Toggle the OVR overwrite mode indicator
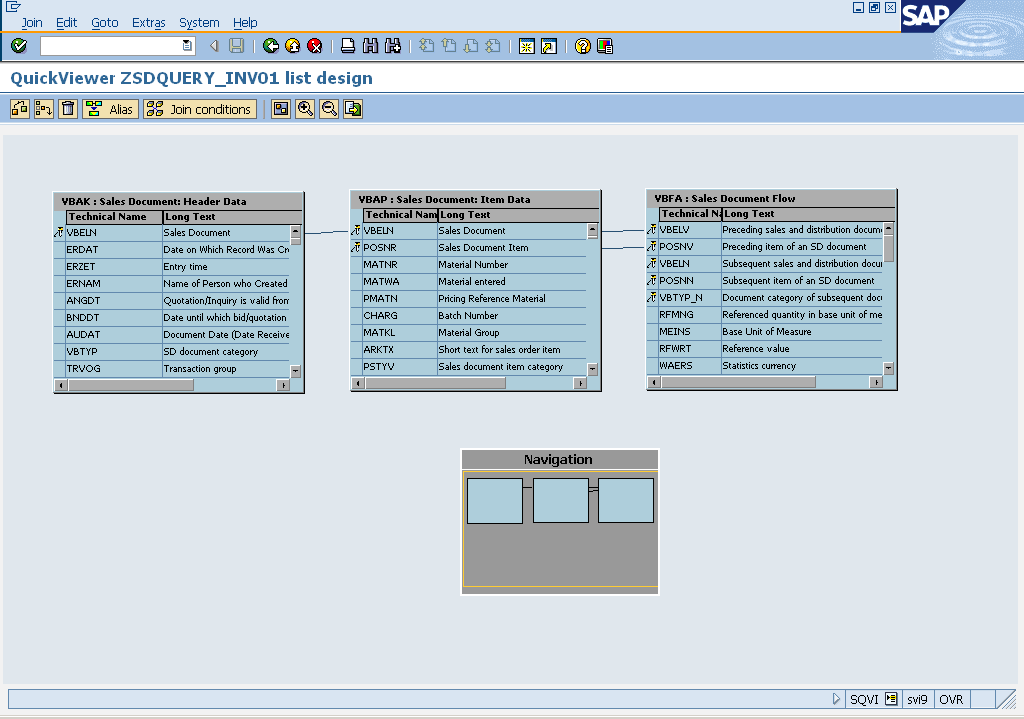 point(951,699)
